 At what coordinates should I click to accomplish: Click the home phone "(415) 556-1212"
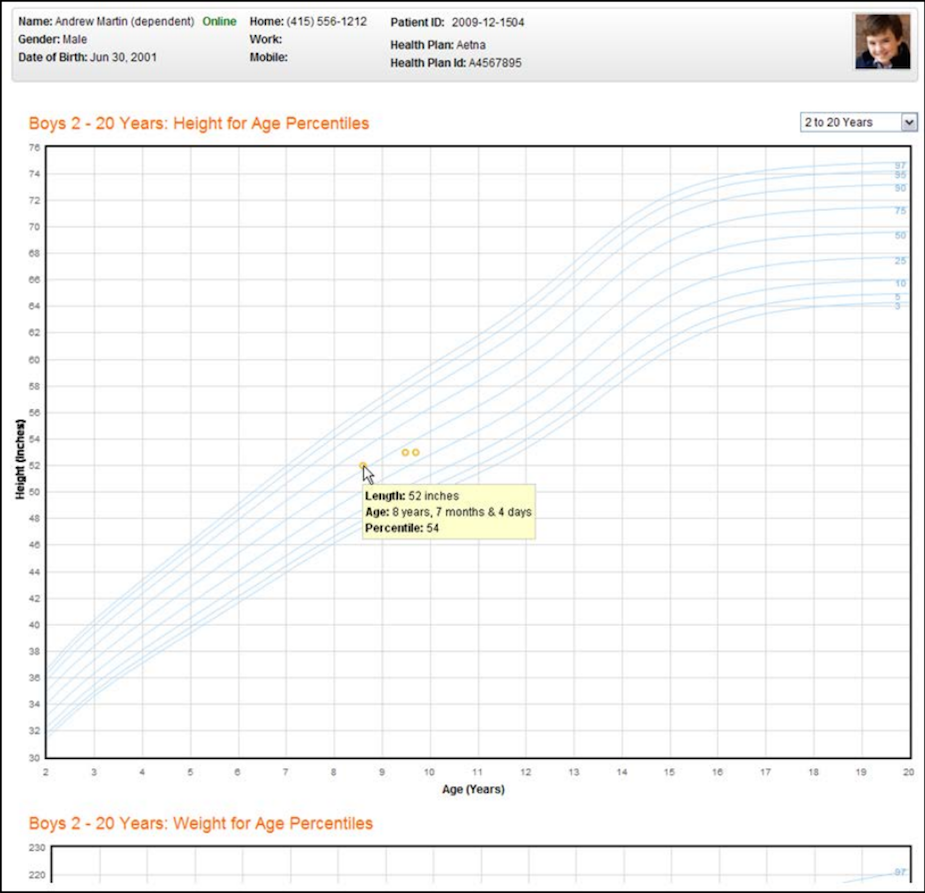coord(327,21)
